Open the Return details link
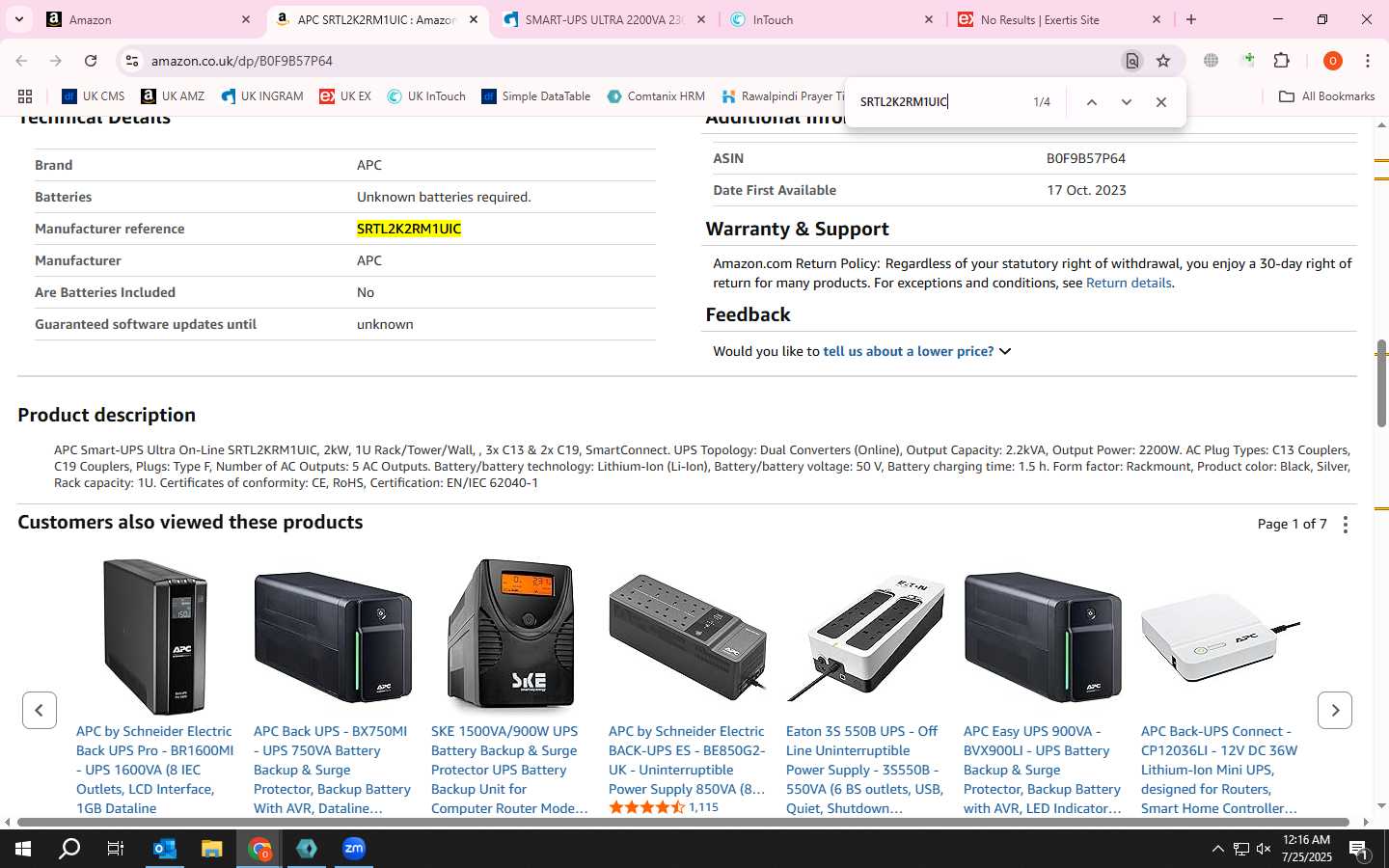This screenshot has height=868, width=1389. click(1129, 284)
